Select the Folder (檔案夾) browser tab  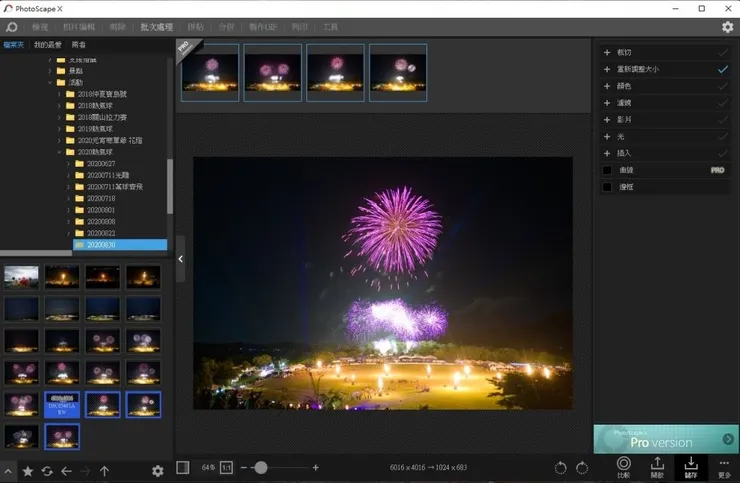pos(14,45)
